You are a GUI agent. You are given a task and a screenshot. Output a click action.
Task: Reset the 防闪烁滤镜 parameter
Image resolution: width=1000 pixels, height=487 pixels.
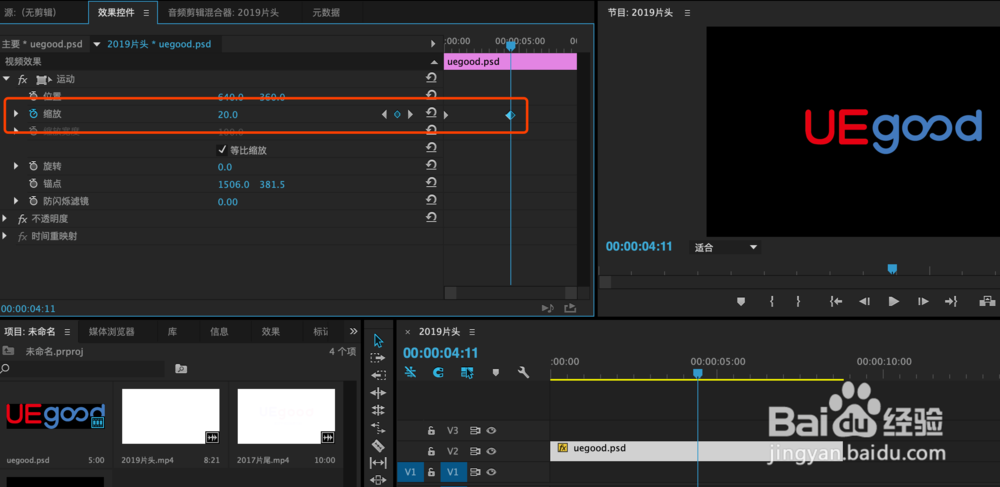click(431, 200)
